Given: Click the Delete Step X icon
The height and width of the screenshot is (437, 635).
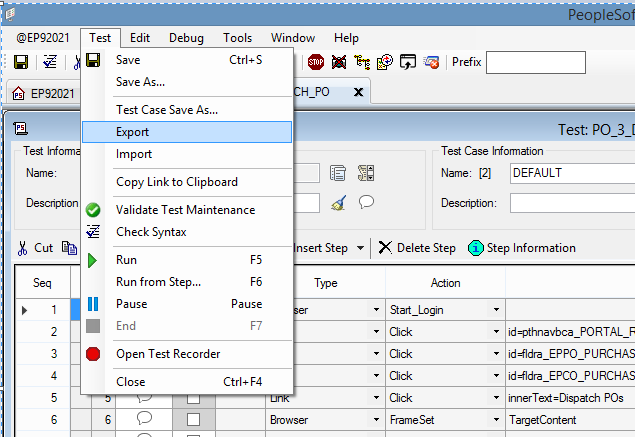Looking at the screenshot, I should (x=385, y=248).
